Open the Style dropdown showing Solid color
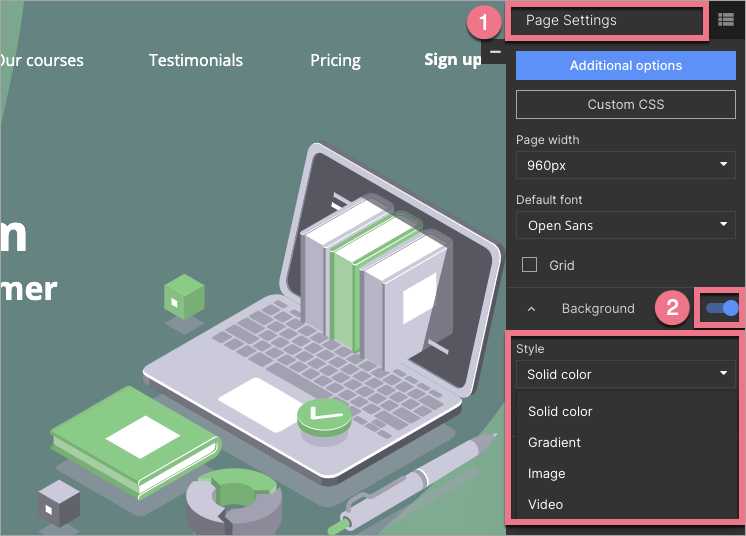Viewport: 746px width, 536px height. tap(626, 374)
